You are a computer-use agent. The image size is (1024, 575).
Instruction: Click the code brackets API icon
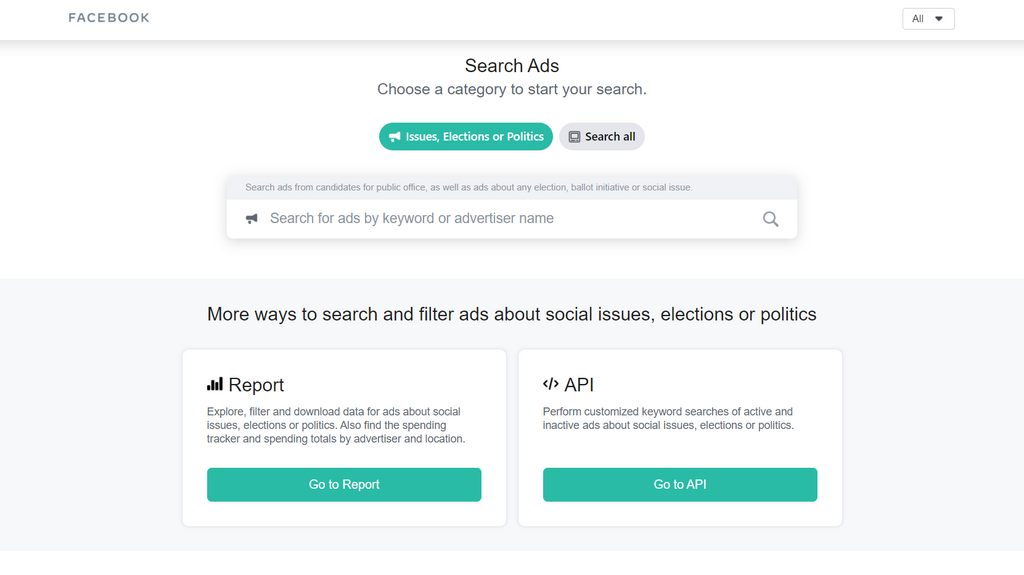[551, 384]
